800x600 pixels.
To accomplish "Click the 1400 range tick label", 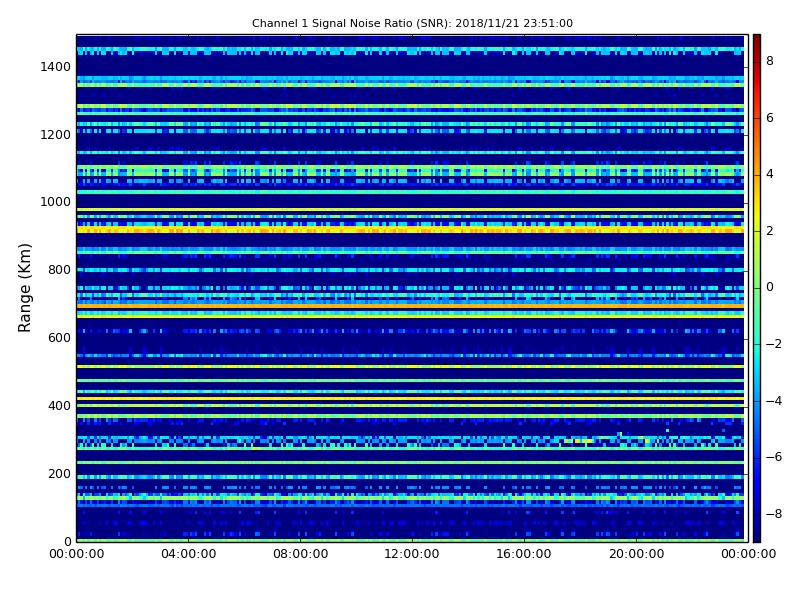I will coord(55,67).
